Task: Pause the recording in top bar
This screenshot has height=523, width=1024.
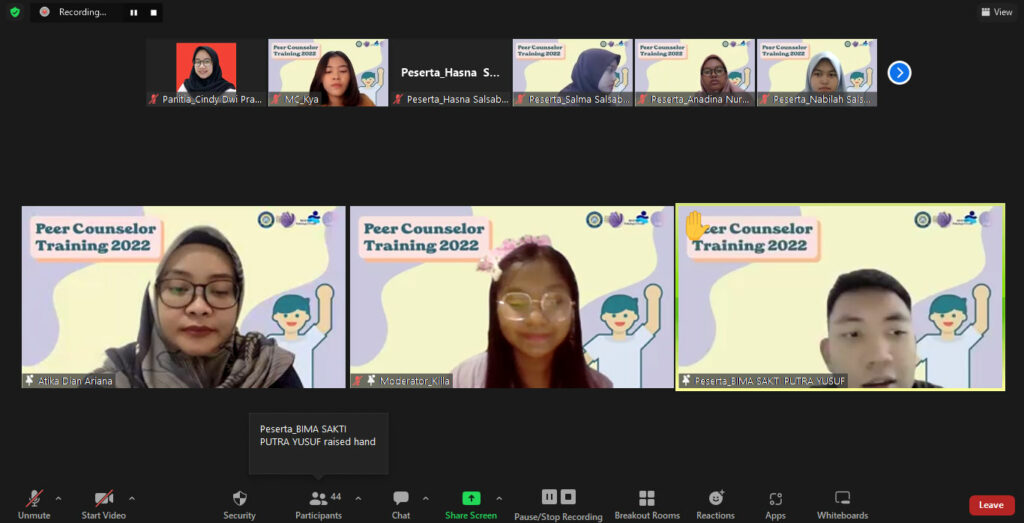Action: click(x=134, y=12)
